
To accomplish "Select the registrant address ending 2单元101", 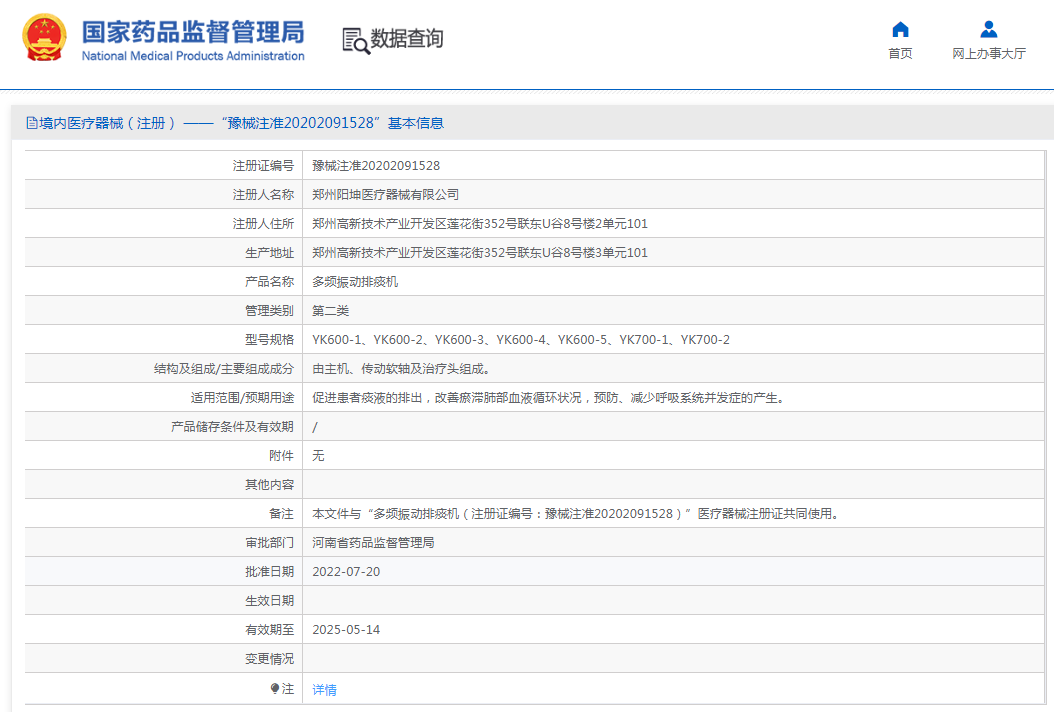I will pos(480,223).
